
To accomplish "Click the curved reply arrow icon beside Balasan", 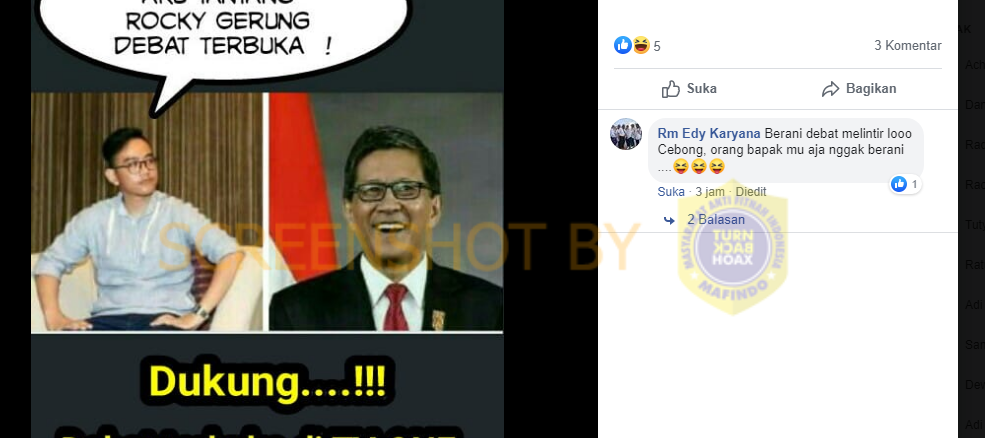I will 669,221.
